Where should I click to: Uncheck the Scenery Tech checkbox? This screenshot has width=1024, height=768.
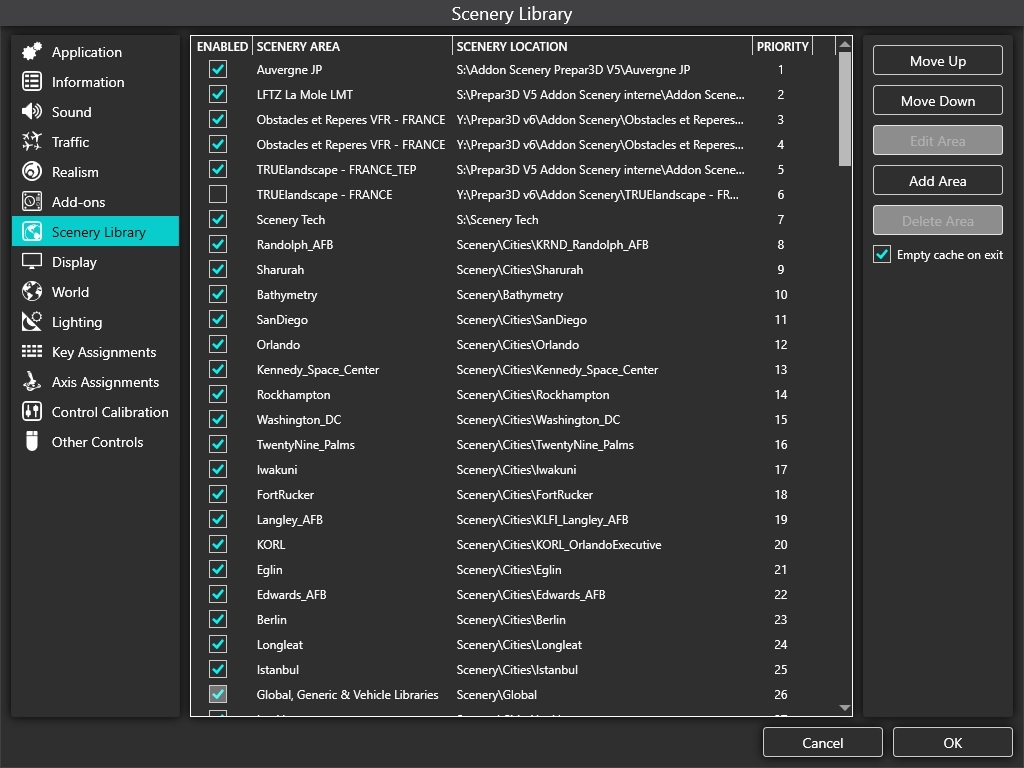(x=218, y=219)
